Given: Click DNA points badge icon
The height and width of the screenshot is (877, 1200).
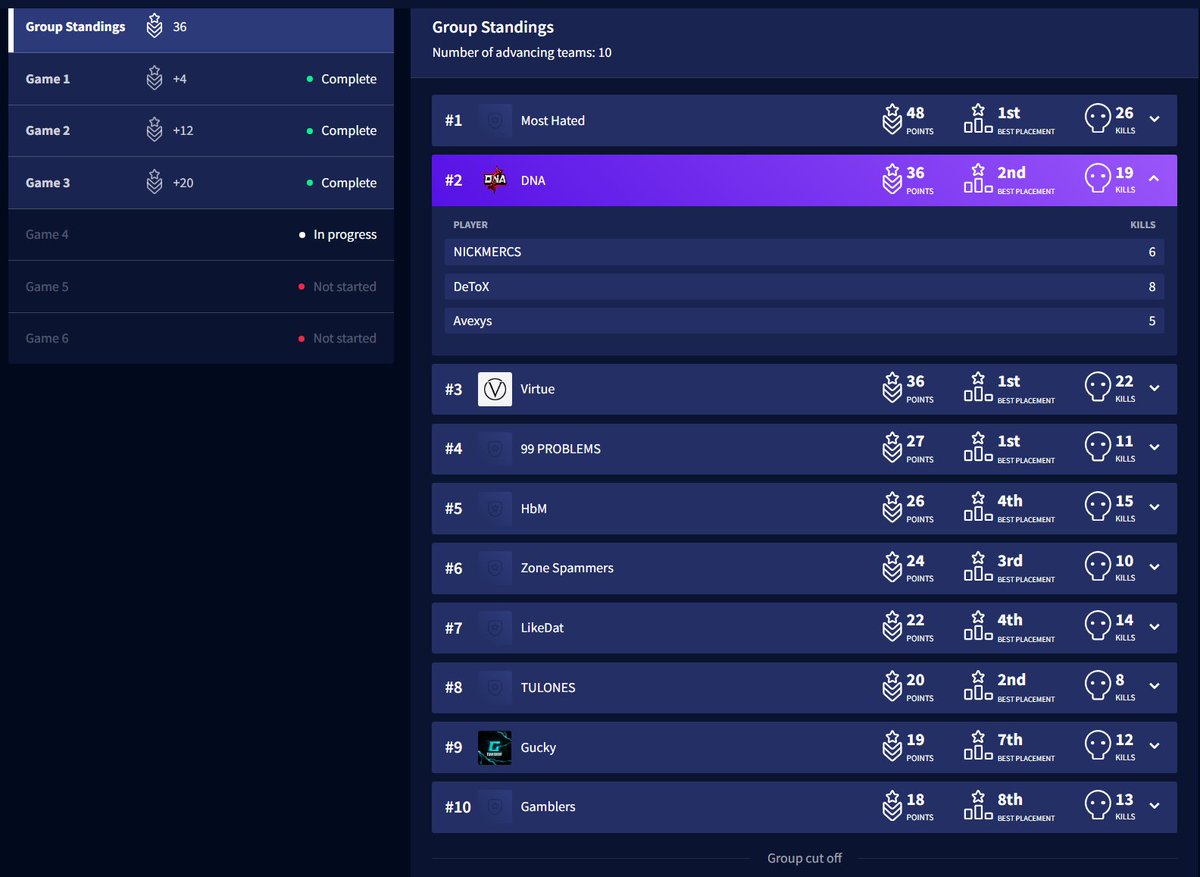Looking at the screenshot, I should coord(892,179).
